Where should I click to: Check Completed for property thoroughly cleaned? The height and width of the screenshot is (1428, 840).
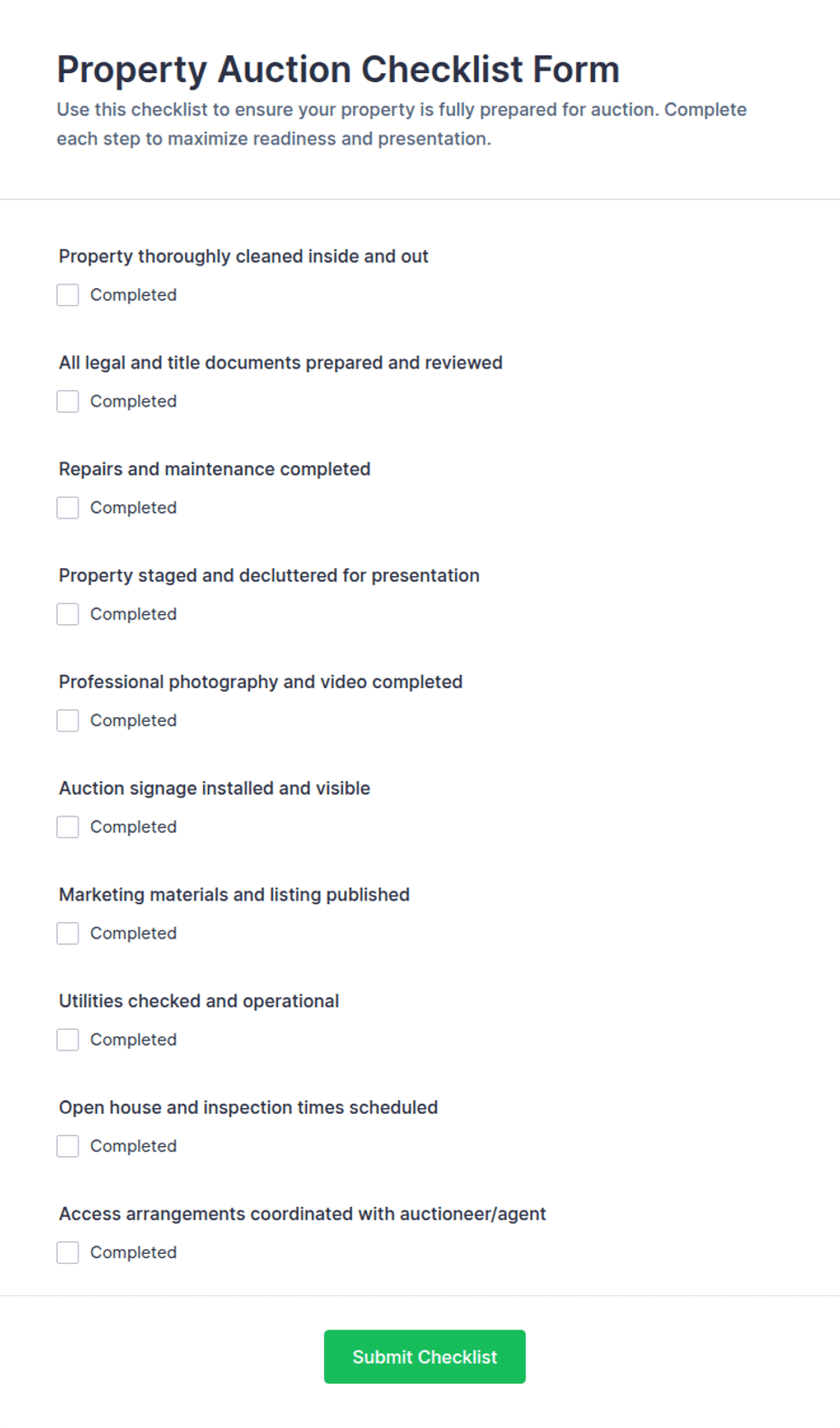coord(68,295)
